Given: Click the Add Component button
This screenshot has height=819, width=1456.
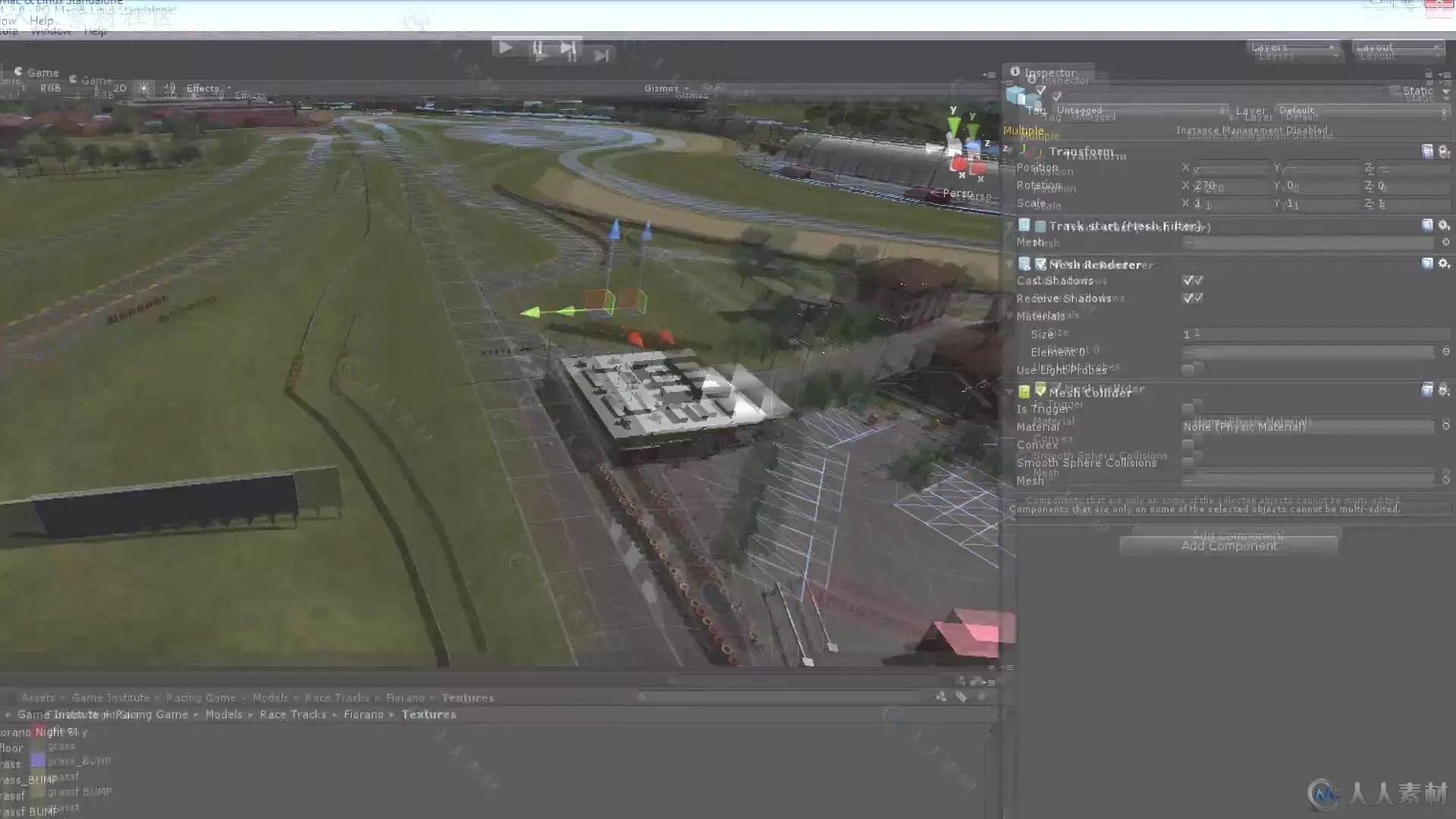Looking at the screenshot, I should click(1228, 546).
